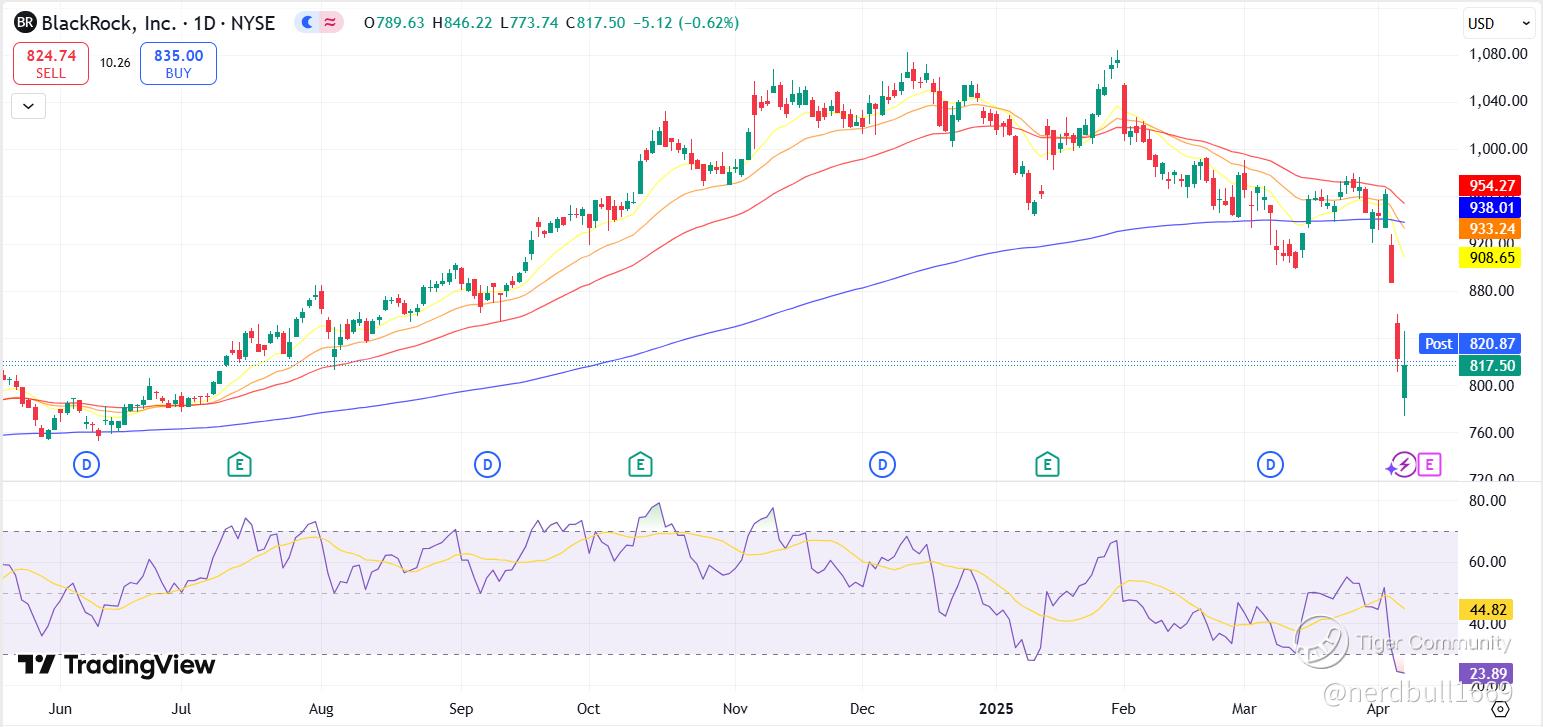The height and width of the screenshot is (727, 1543).
Task: Click the BUY 835.00 button
Action: tap(178, 63)
